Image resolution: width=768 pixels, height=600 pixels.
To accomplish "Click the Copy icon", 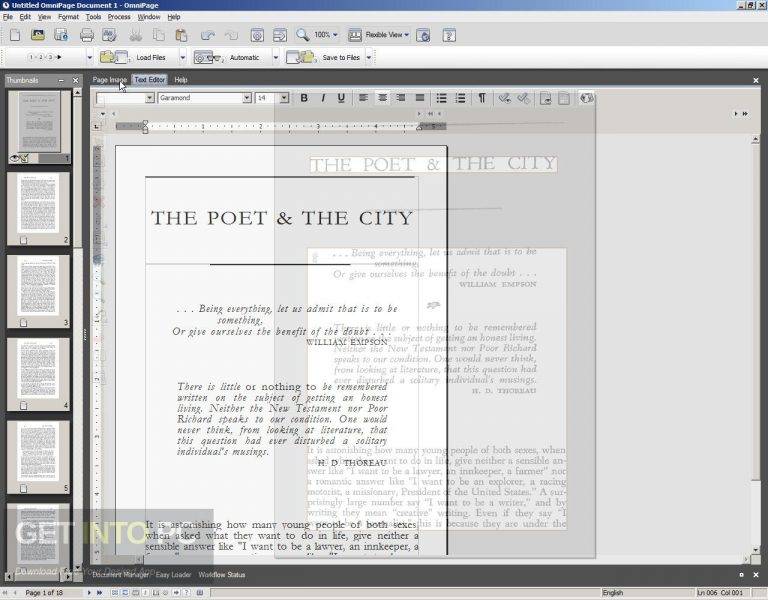I will click(159, 35).
